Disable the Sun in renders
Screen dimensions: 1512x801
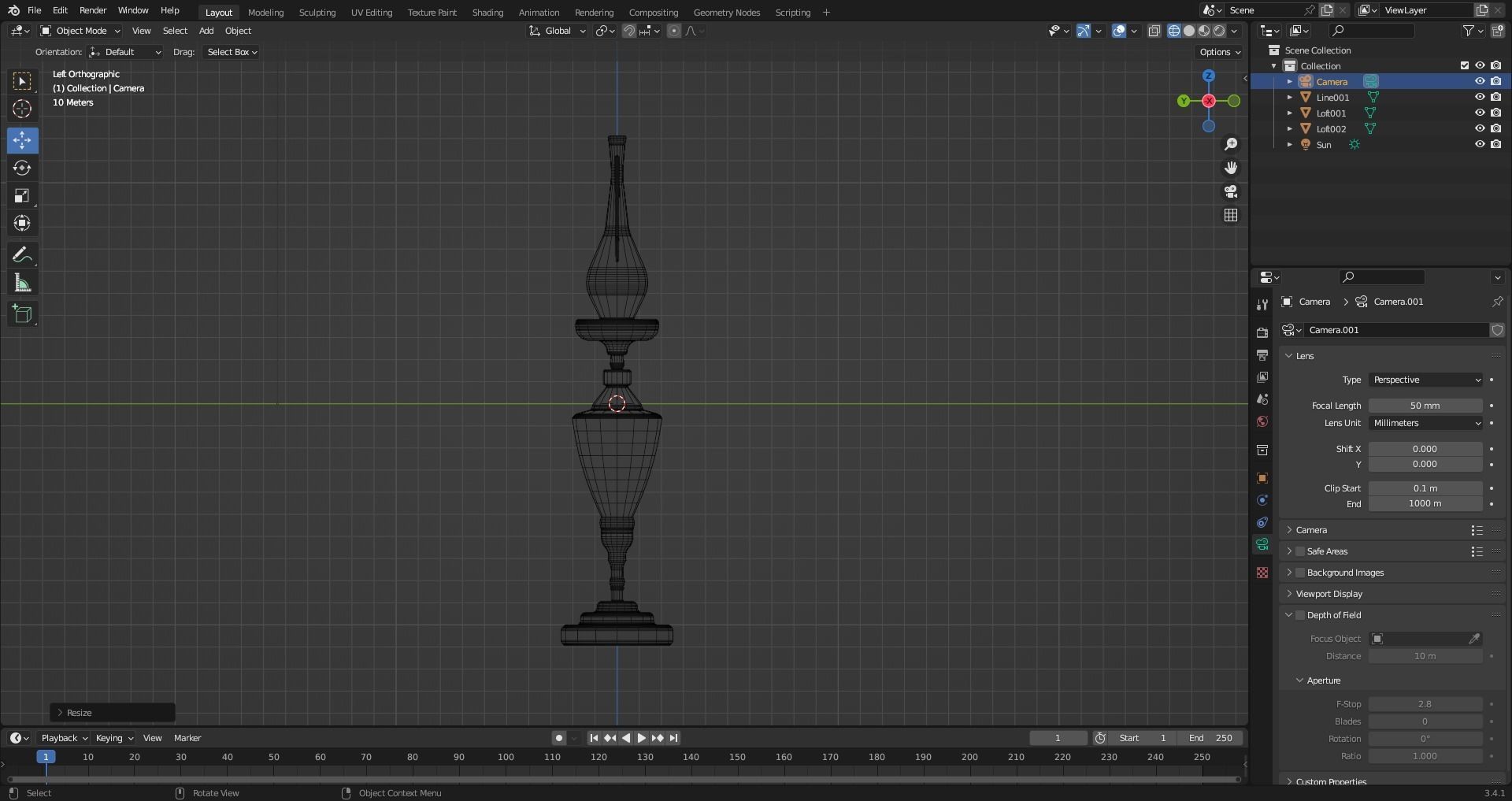click(1495, 144)
